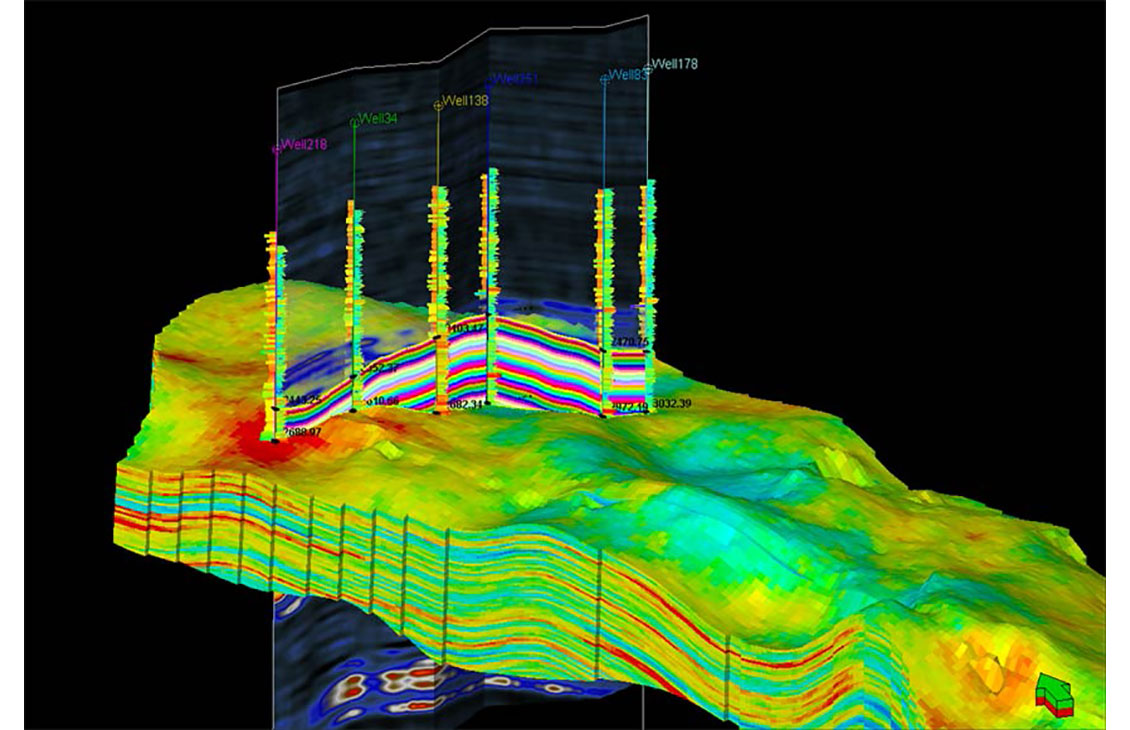Click the Well178 label text
Image resolution: width=1130 pixels, height=730 pixels.
pos(676,64)
